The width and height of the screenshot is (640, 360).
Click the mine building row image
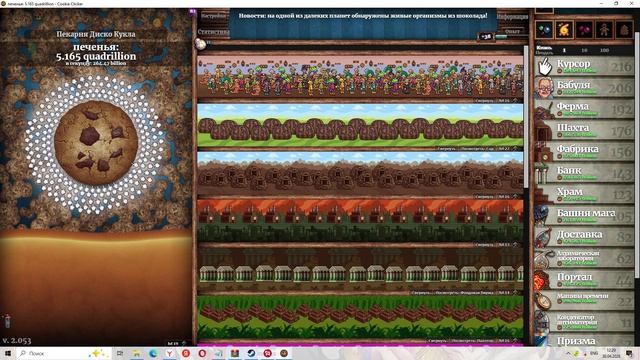pos(360,173)
